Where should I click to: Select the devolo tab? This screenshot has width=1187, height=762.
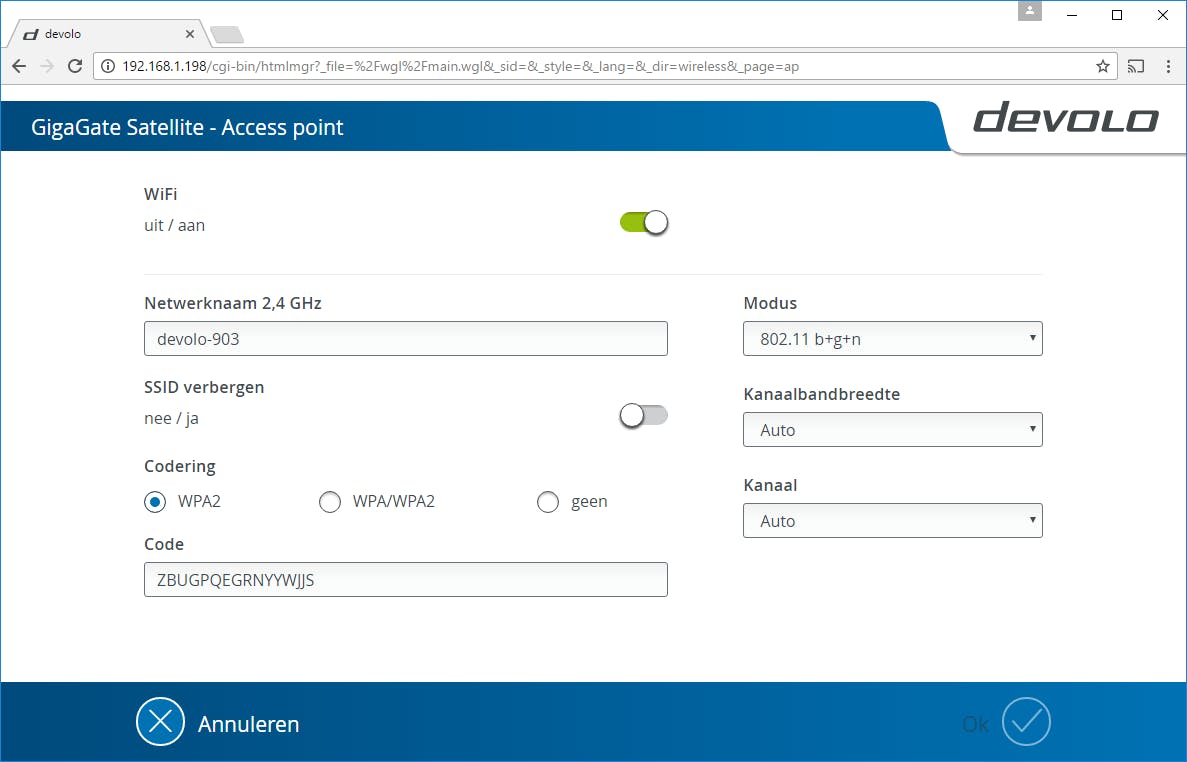(x=106, y=34)
